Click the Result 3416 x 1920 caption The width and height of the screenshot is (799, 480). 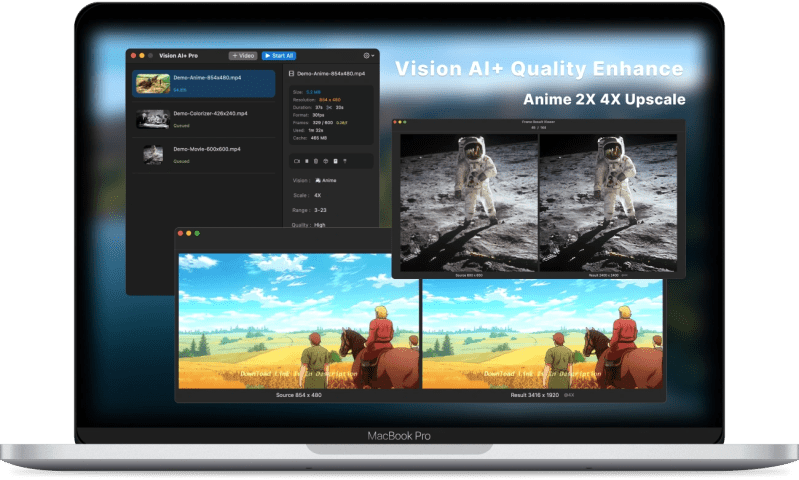coord(535,395)
